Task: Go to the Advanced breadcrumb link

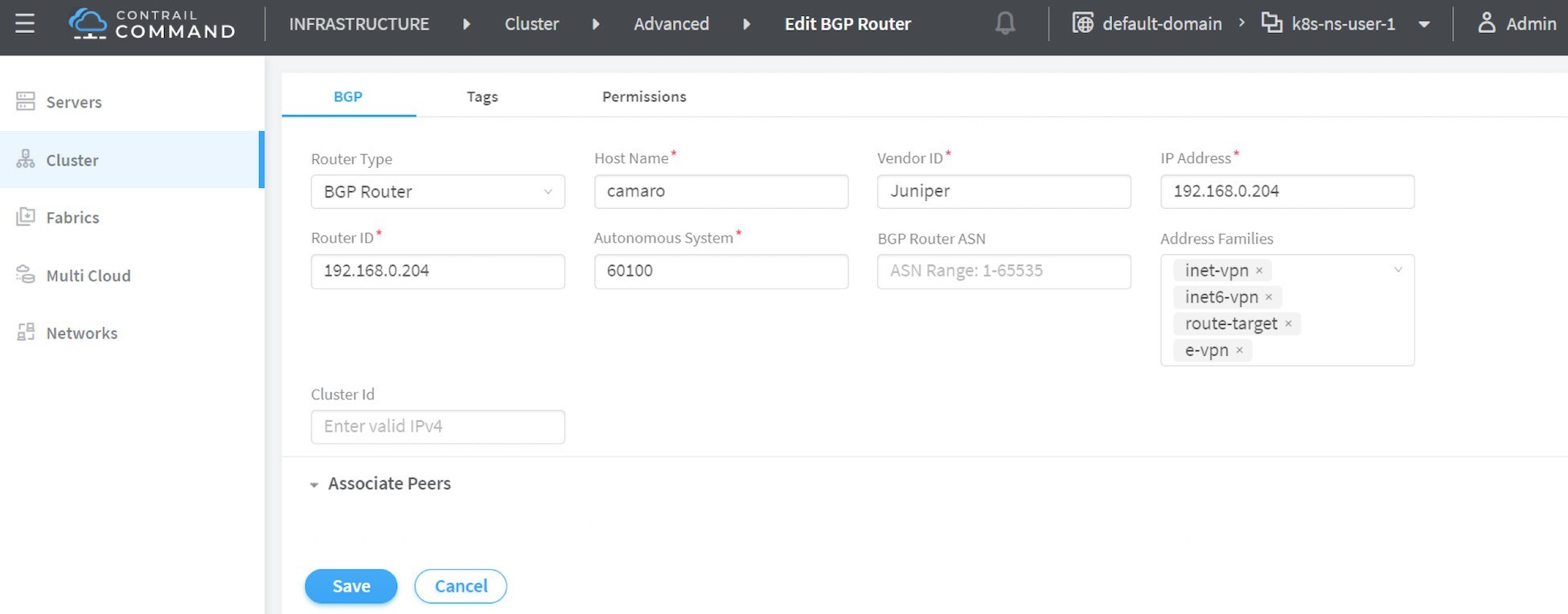Action: 671,24
